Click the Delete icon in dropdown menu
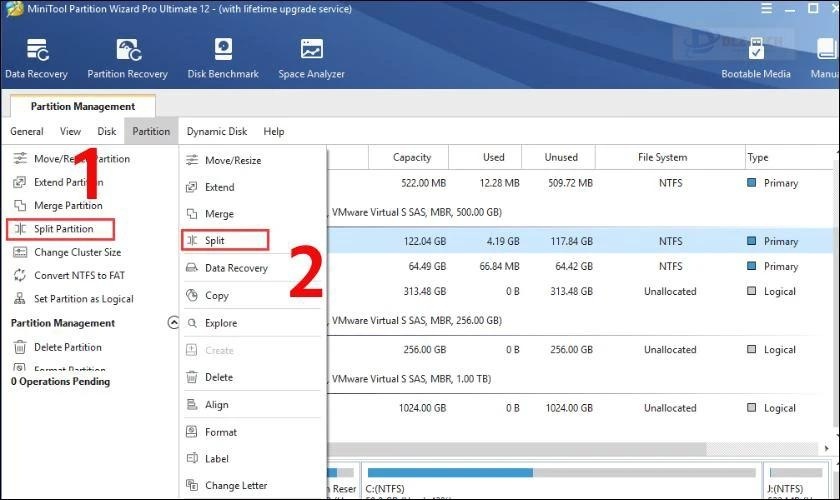Screen dimensions: 840x500 click(x=192, y=377)
